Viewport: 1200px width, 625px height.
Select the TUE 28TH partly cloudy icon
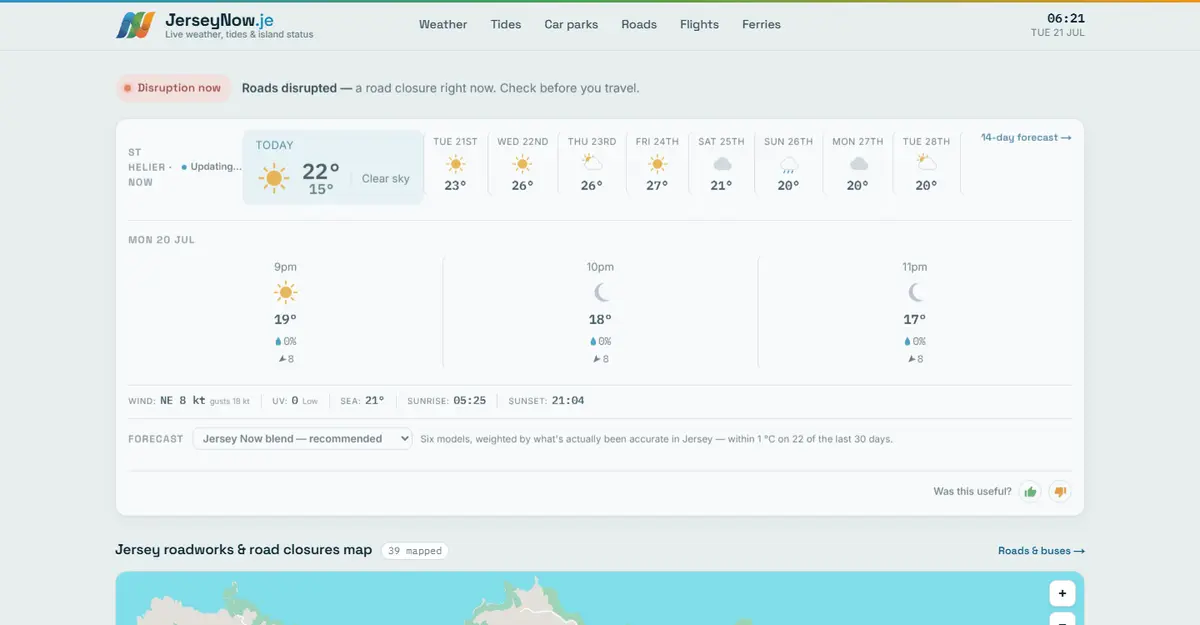[x=926, y=164]
